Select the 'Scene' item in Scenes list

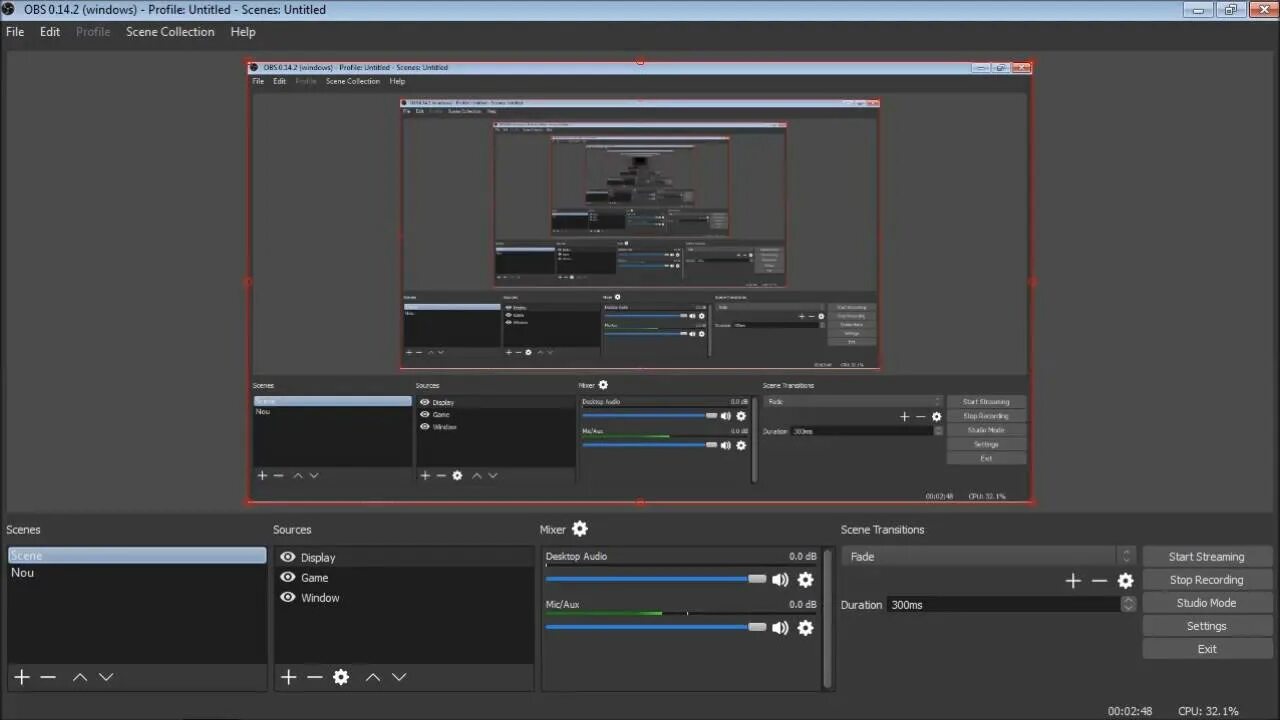137,555
